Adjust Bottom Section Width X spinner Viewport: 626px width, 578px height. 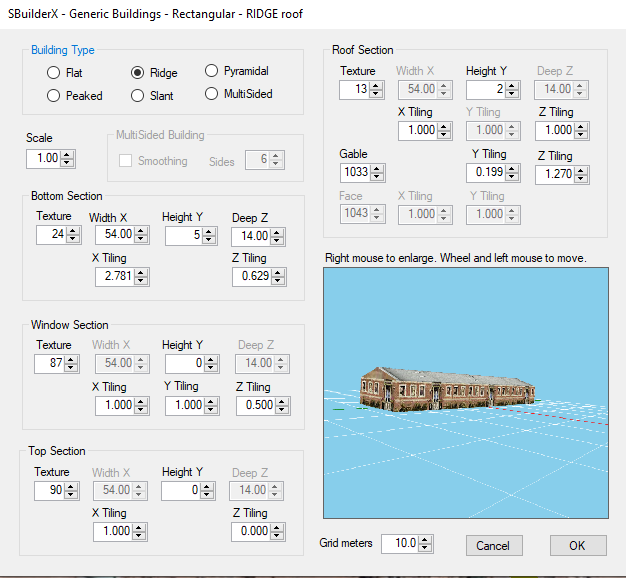pos(141,235)
